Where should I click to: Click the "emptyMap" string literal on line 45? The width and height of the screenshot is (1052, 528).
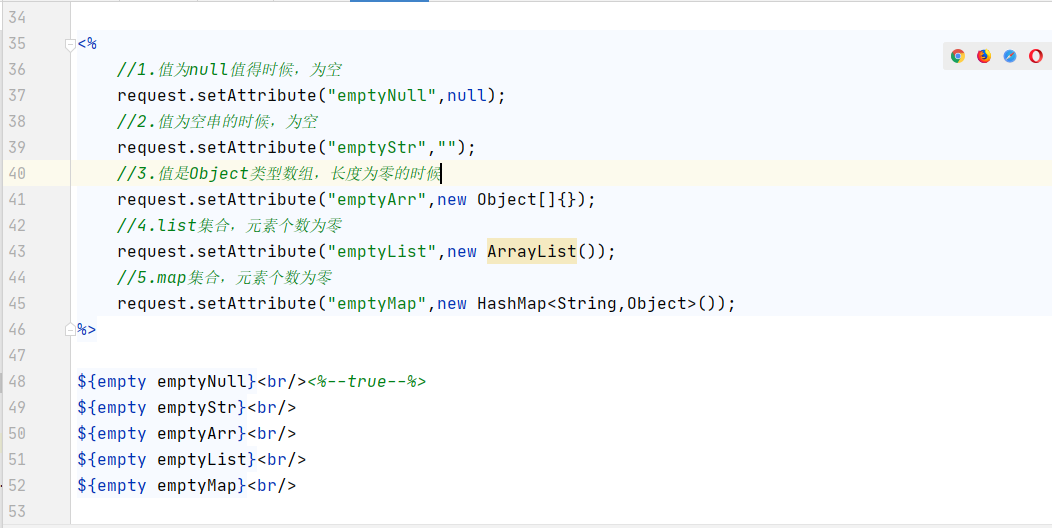click(377, 303)
